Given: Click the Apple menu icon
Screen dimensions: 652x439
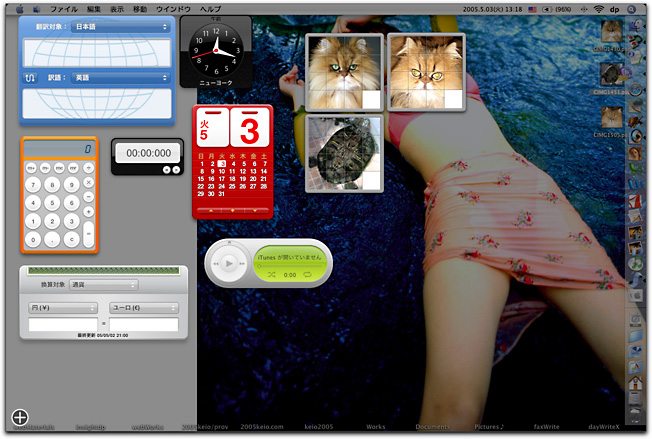Looking at the screenshot, I should pyautogui.click(x=19, y=7).
